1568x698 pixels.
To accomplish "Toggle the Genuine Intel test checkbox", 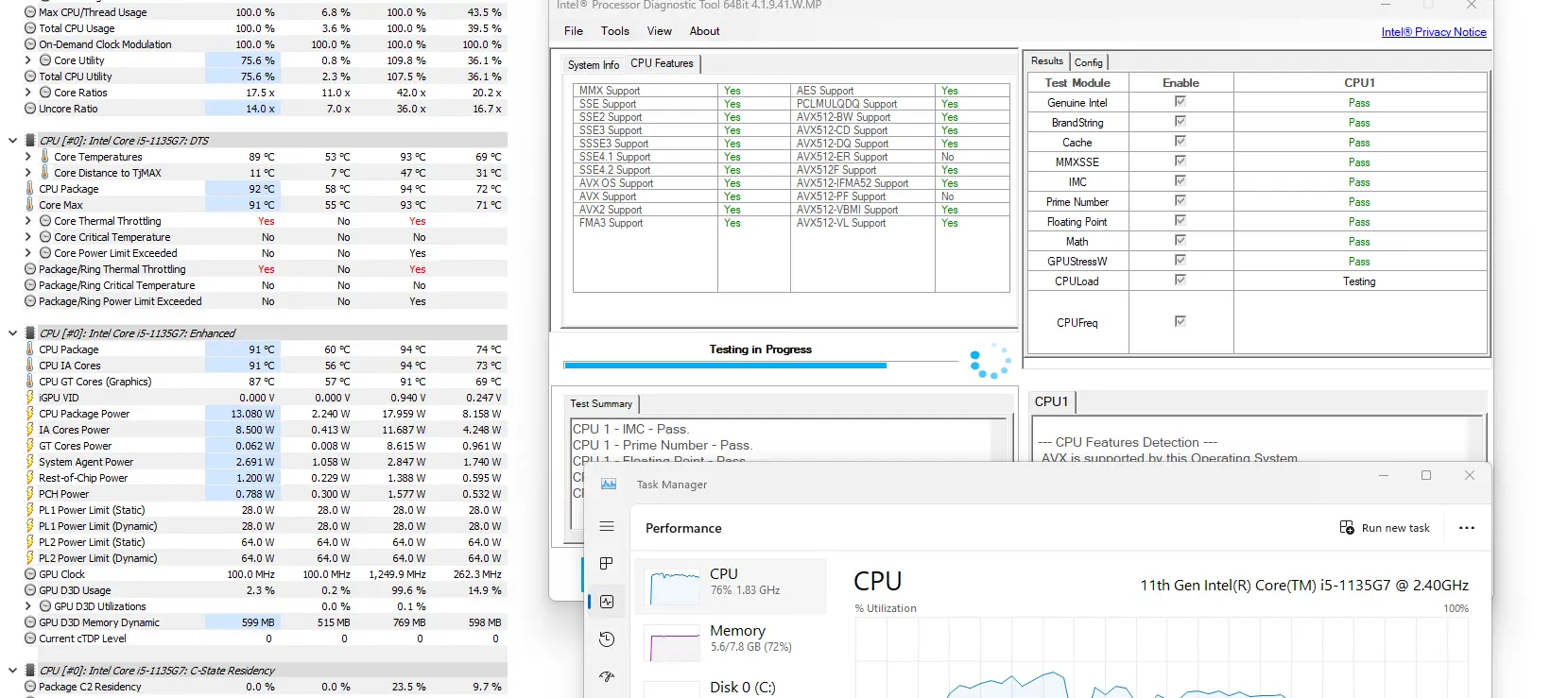I will tap(1180, 102).
